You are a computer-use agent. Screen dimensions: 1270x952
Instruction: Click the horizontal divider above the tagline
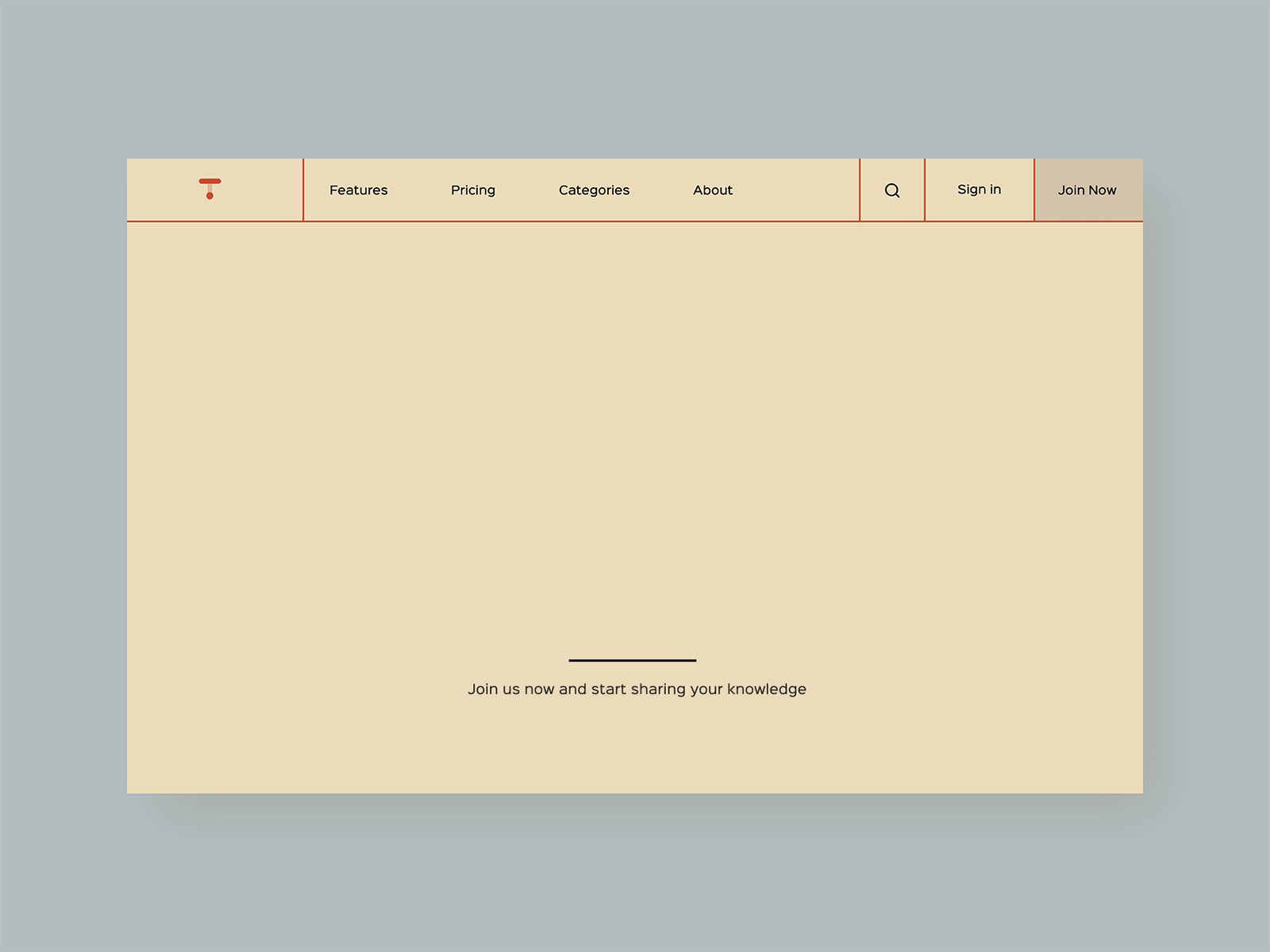tap(632, 659)
